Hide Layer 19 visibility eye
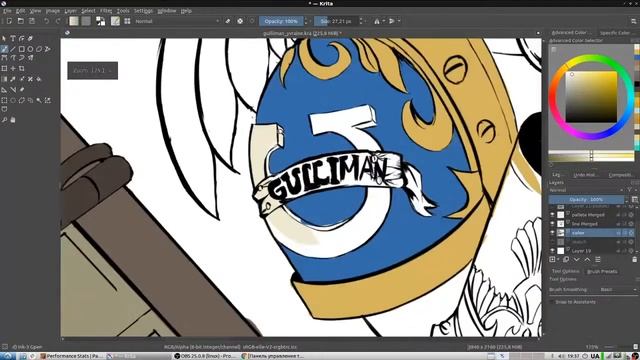 coord(552,251)
